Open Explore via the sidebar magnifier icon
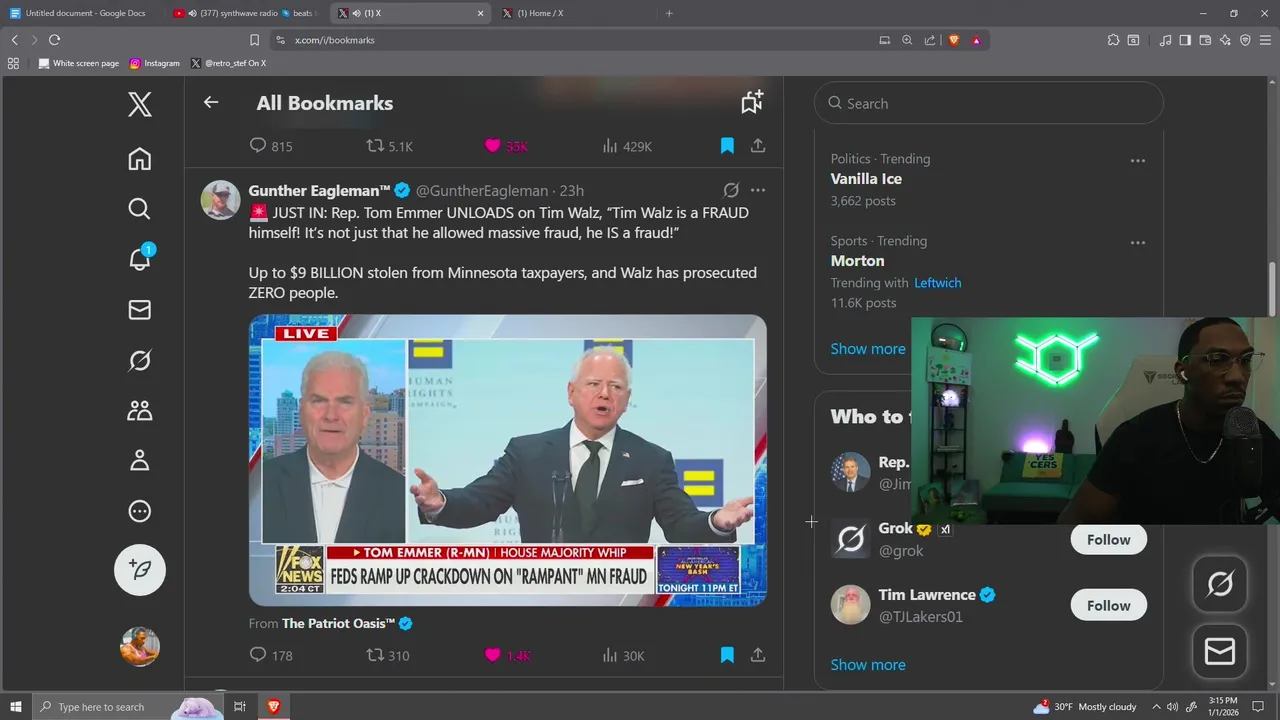The width and height of the screenshot is (1280, 720). click(x=140, y=208)
